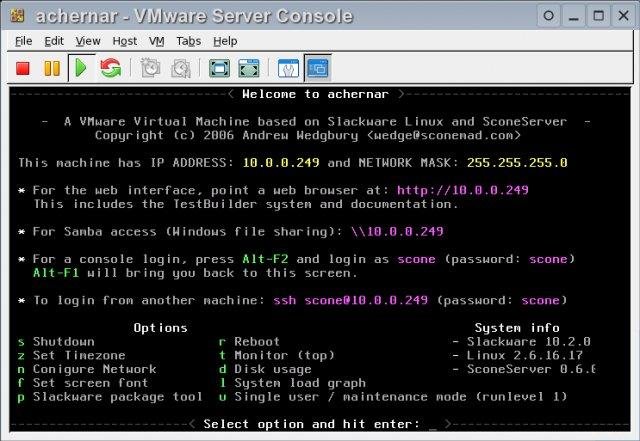Screen dimensions: 640x441
Task: Reset the virtual machine via red-green arrows
Action: [111, 68]
